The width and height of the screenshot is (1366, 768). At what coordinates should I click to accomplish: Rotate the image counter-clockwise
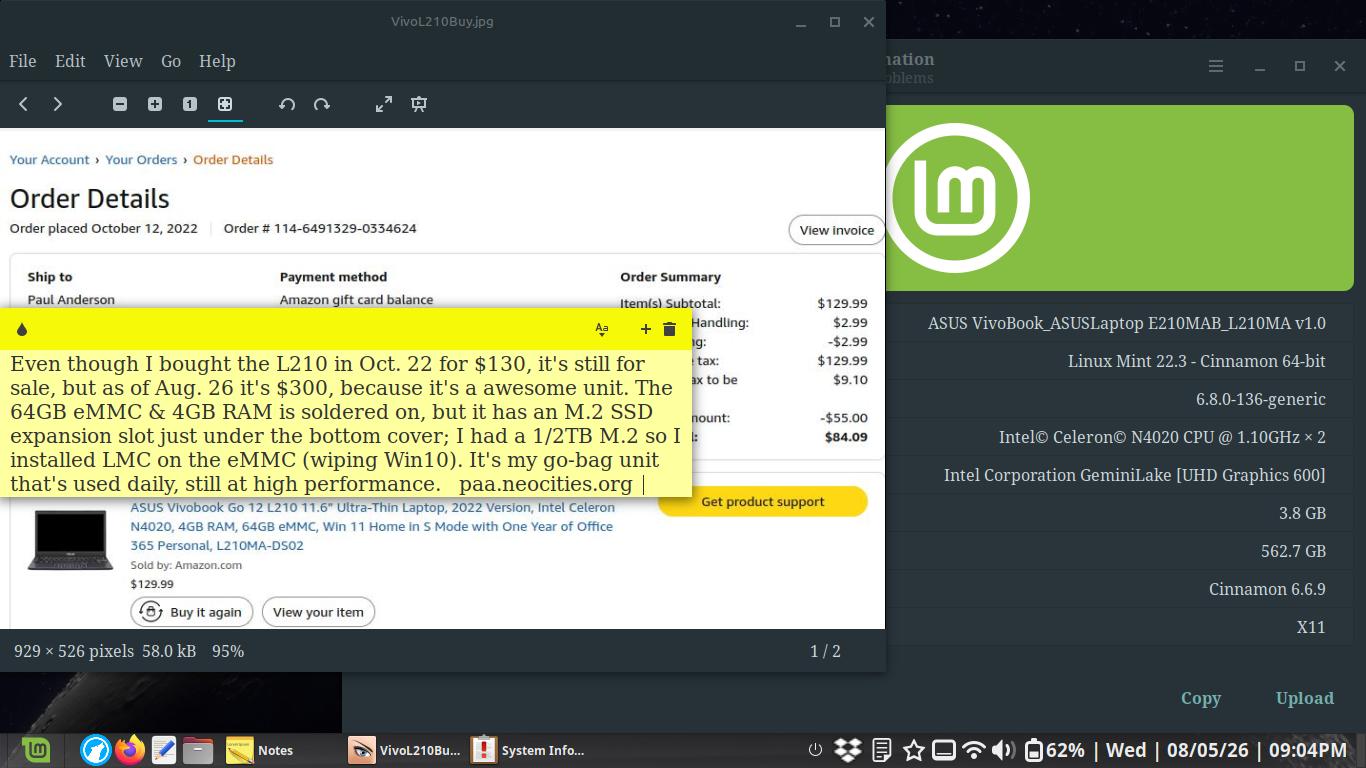tap(287, 104)
